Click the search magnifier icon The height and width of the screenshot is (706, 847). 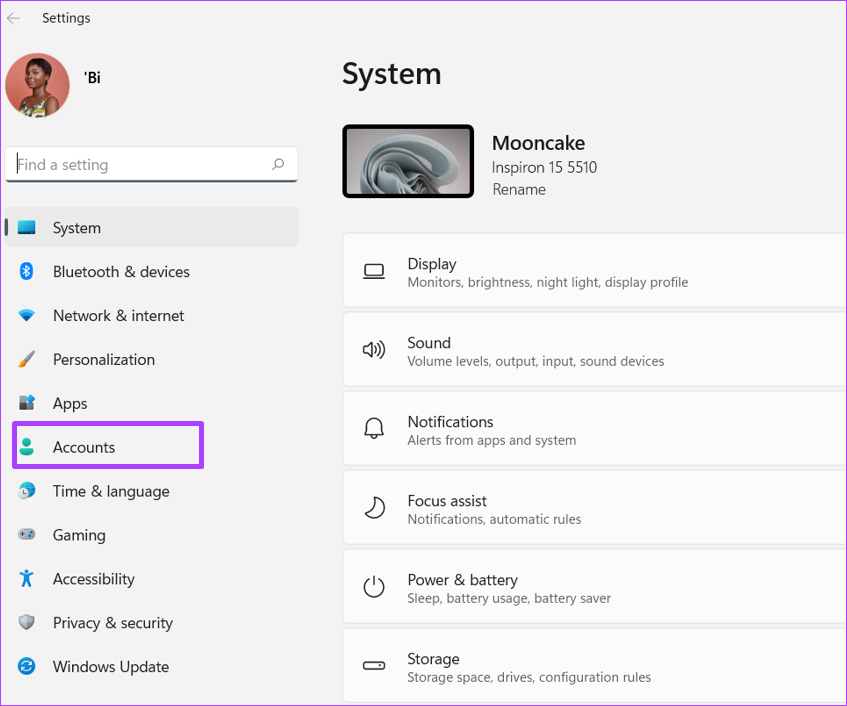[278, 164]
